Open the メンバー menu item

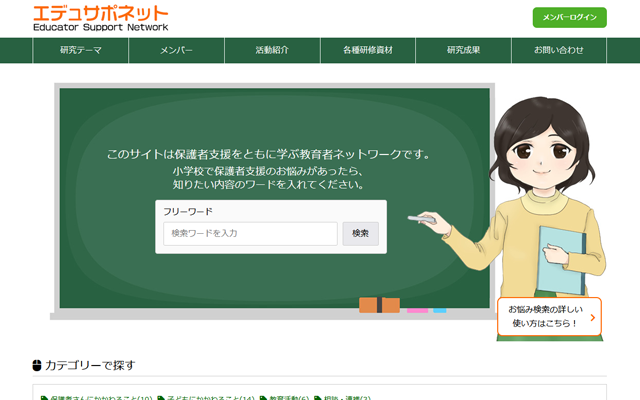coord(176,50)
